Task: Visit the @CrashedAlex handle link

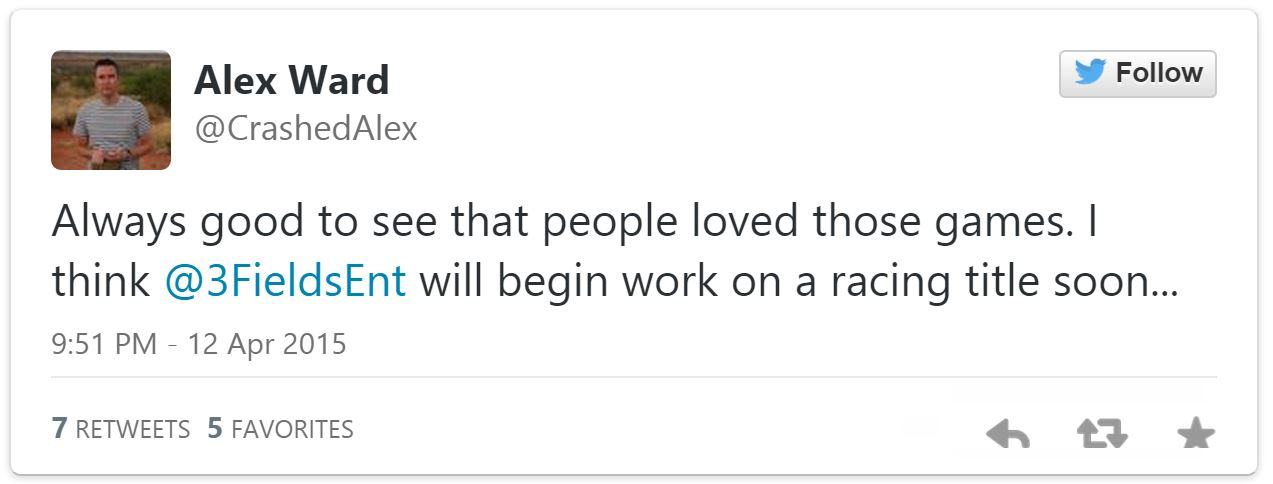Action: tap(306, 129)
